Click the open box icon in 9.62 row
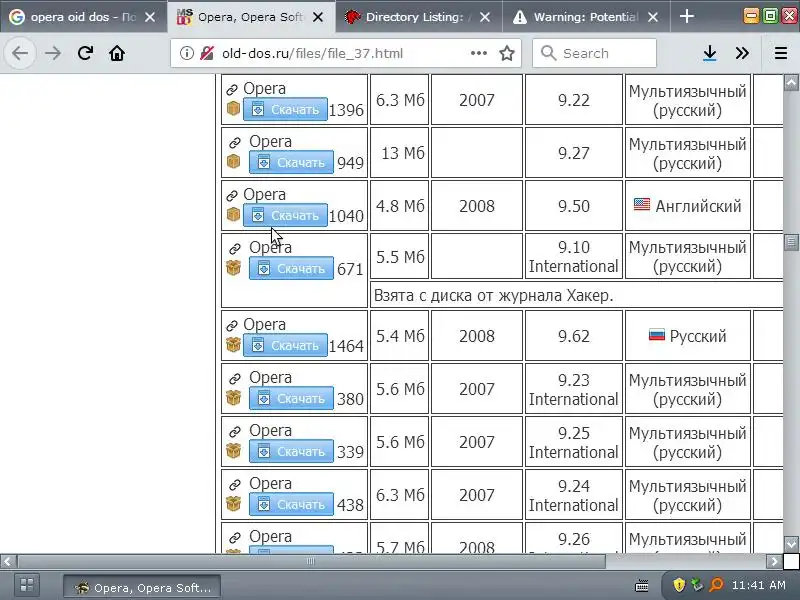This screenshot has height=600, width=800. coord(233,345)
